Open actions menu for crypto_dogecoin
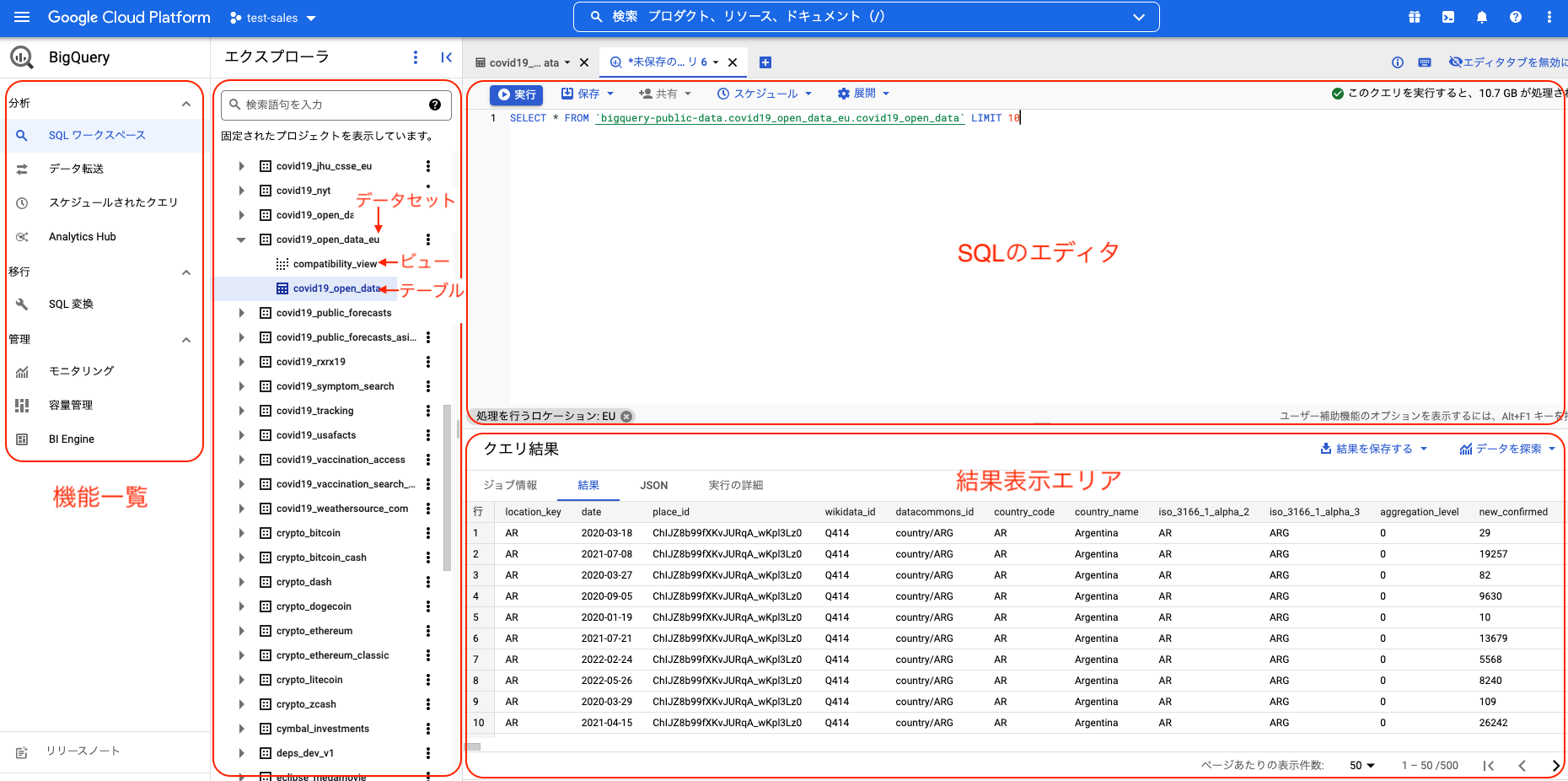Viewport: 1568px width, 781px height. pyautogui.click(x=428, y=606)
